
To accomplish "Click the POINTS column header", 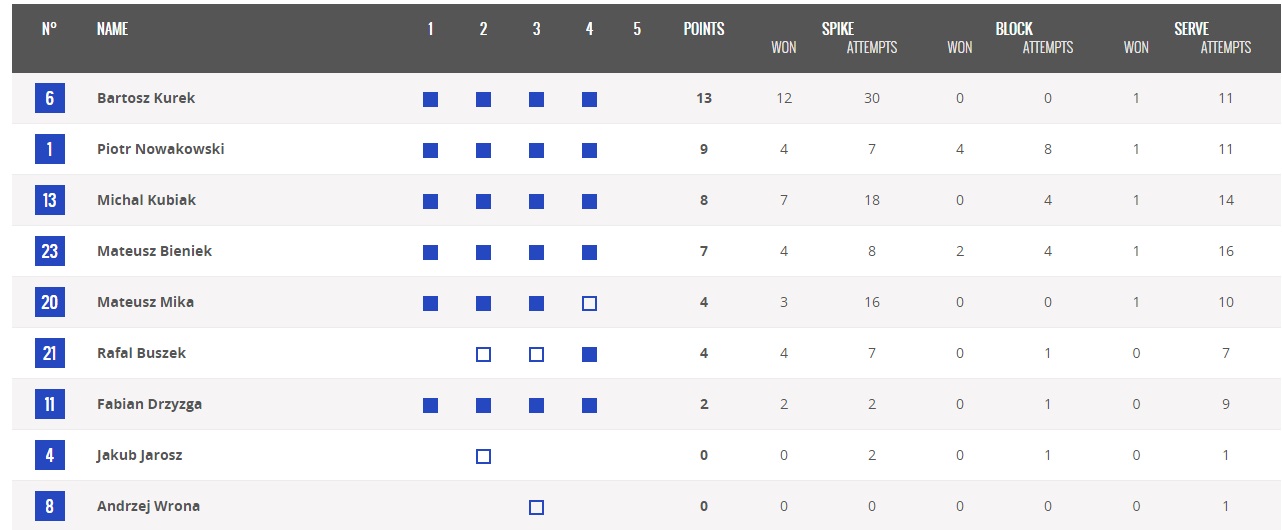I will click(x=704, y=29).
